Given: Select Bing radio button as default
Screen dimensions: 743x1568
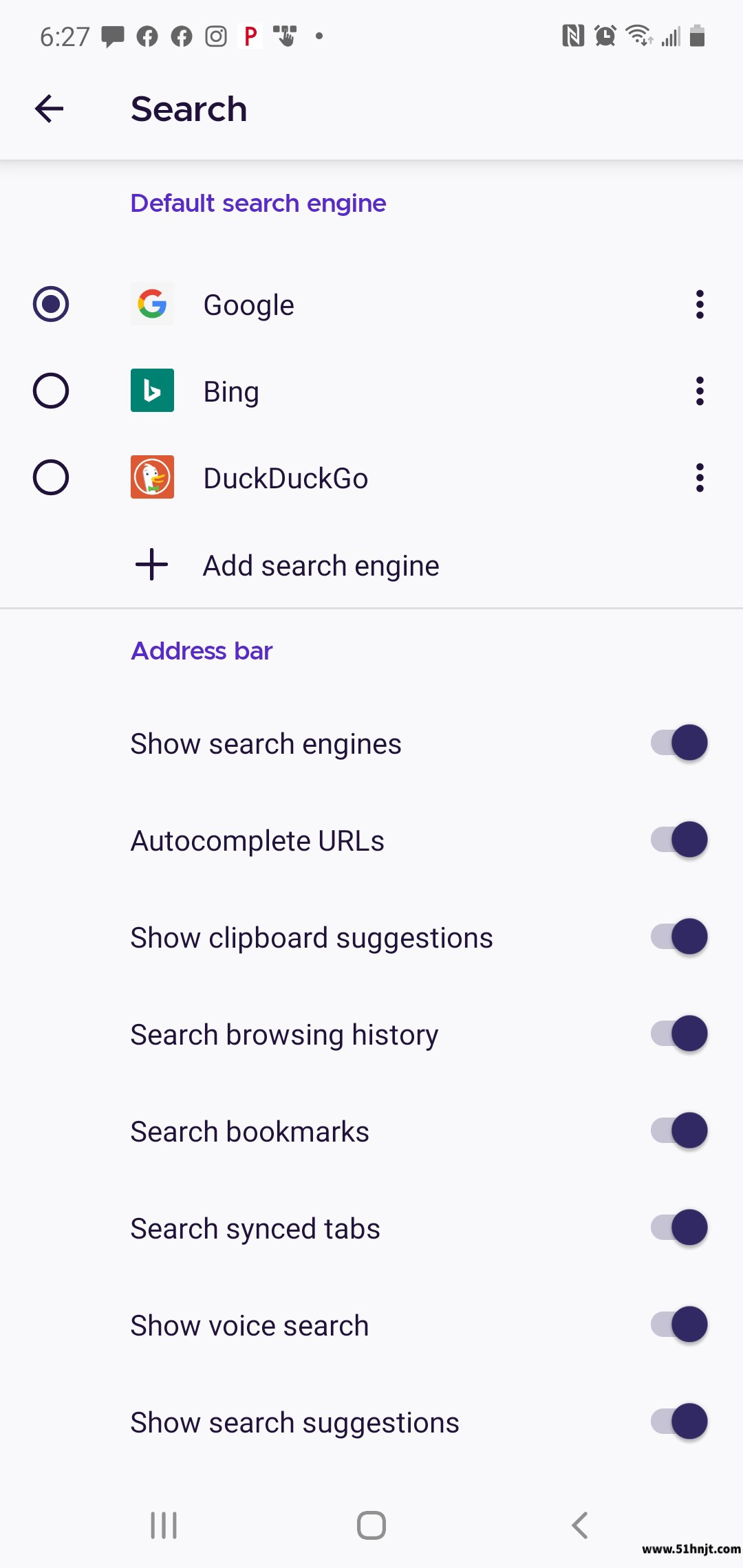Looking at the screenshot, I should pos(51,391).
